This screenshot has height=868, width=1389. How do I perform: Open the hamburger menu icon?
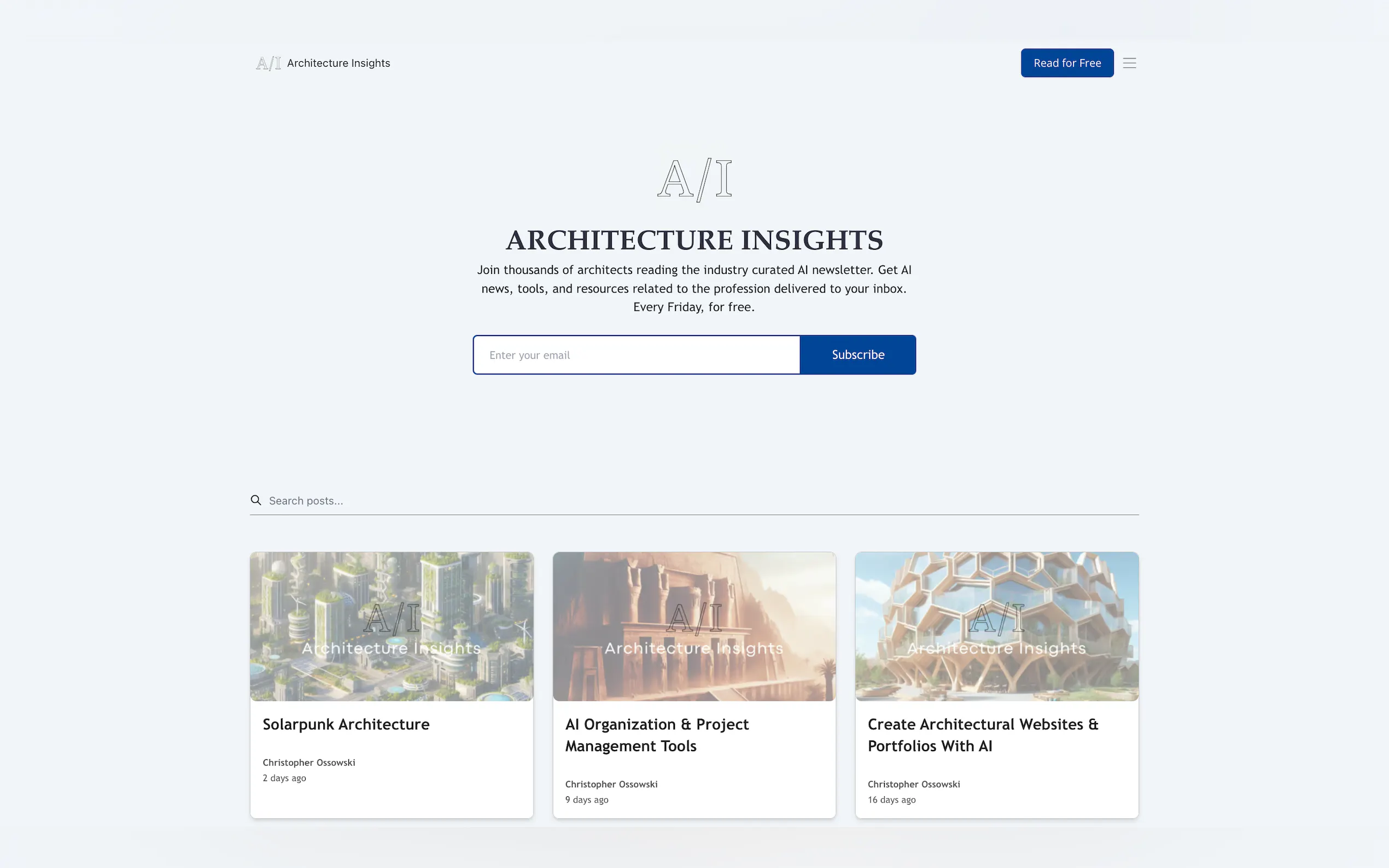pos(1129,63)
